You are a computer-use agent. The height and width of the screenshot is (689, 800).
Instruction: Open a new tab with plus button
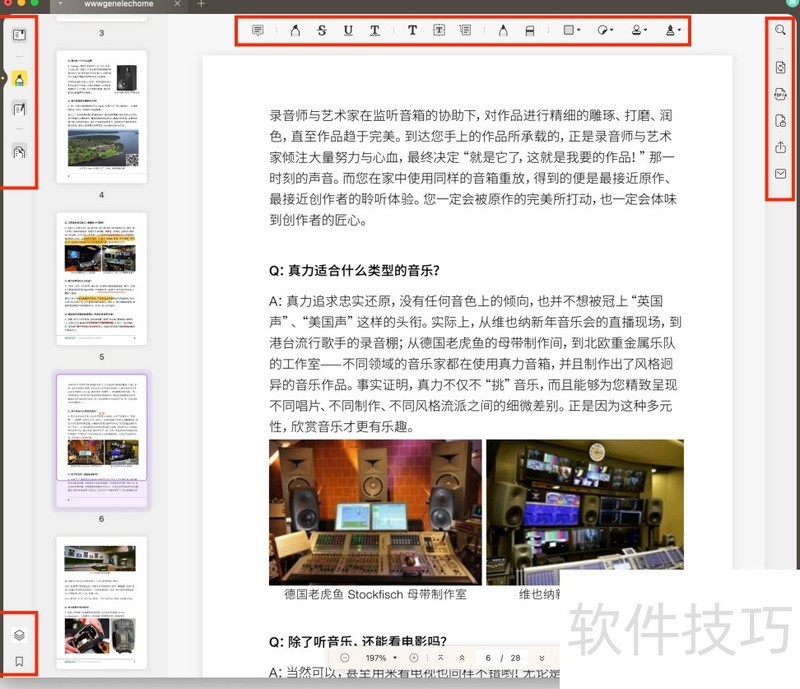click(201, 5)
